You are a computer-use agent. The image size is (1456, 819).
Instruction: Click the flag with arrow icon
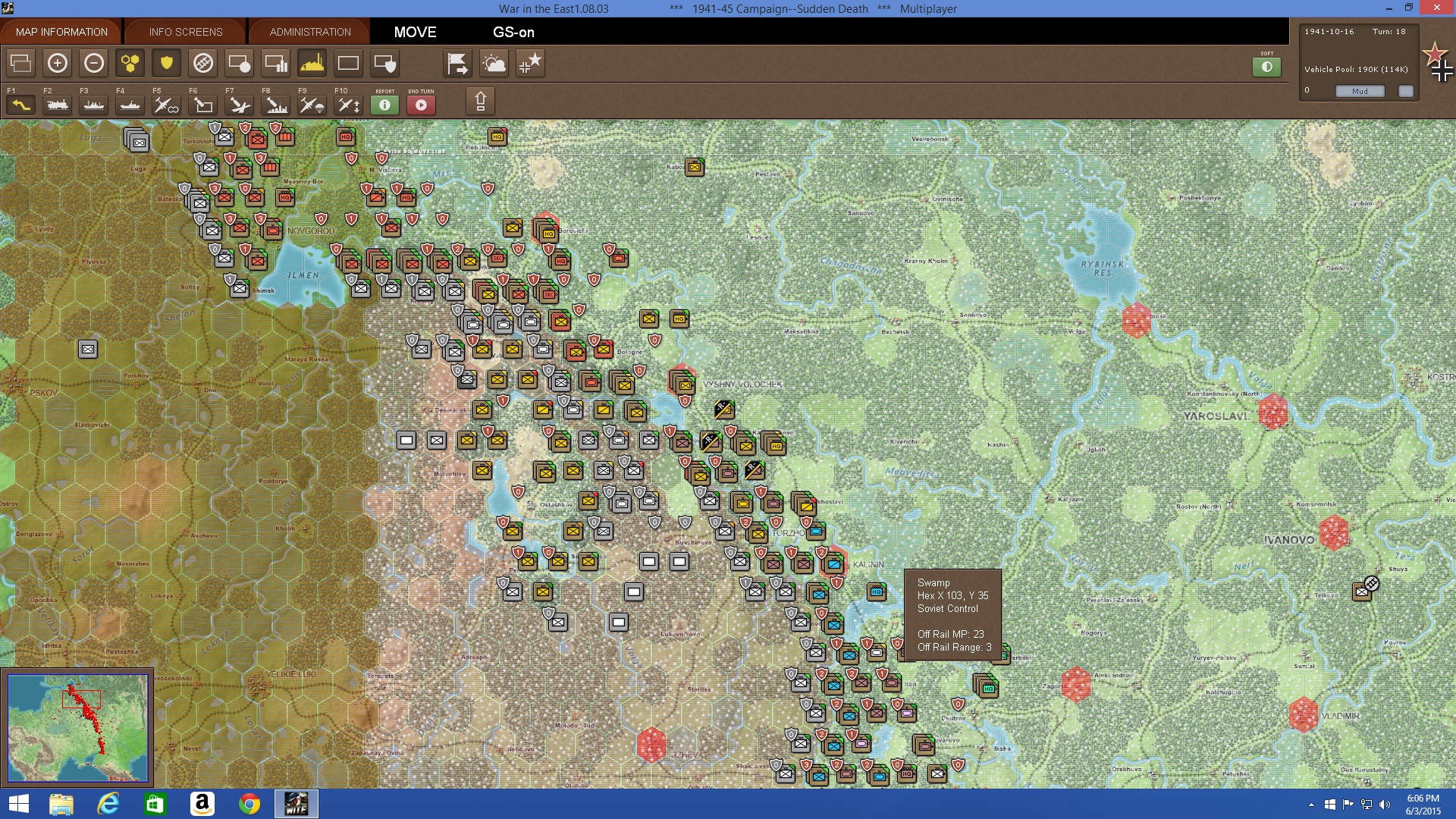pyautogui.click(x=458, y=63)
